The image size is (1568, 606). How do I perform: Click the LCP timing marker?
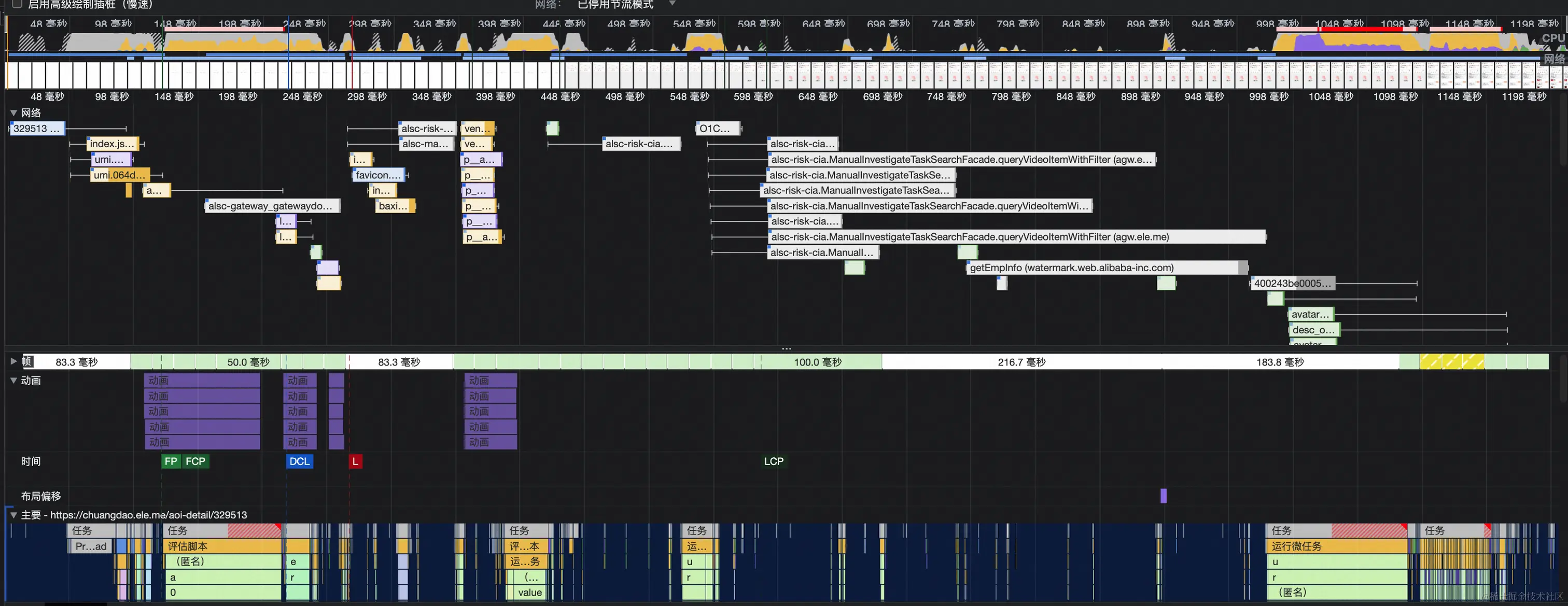(773, 461)
